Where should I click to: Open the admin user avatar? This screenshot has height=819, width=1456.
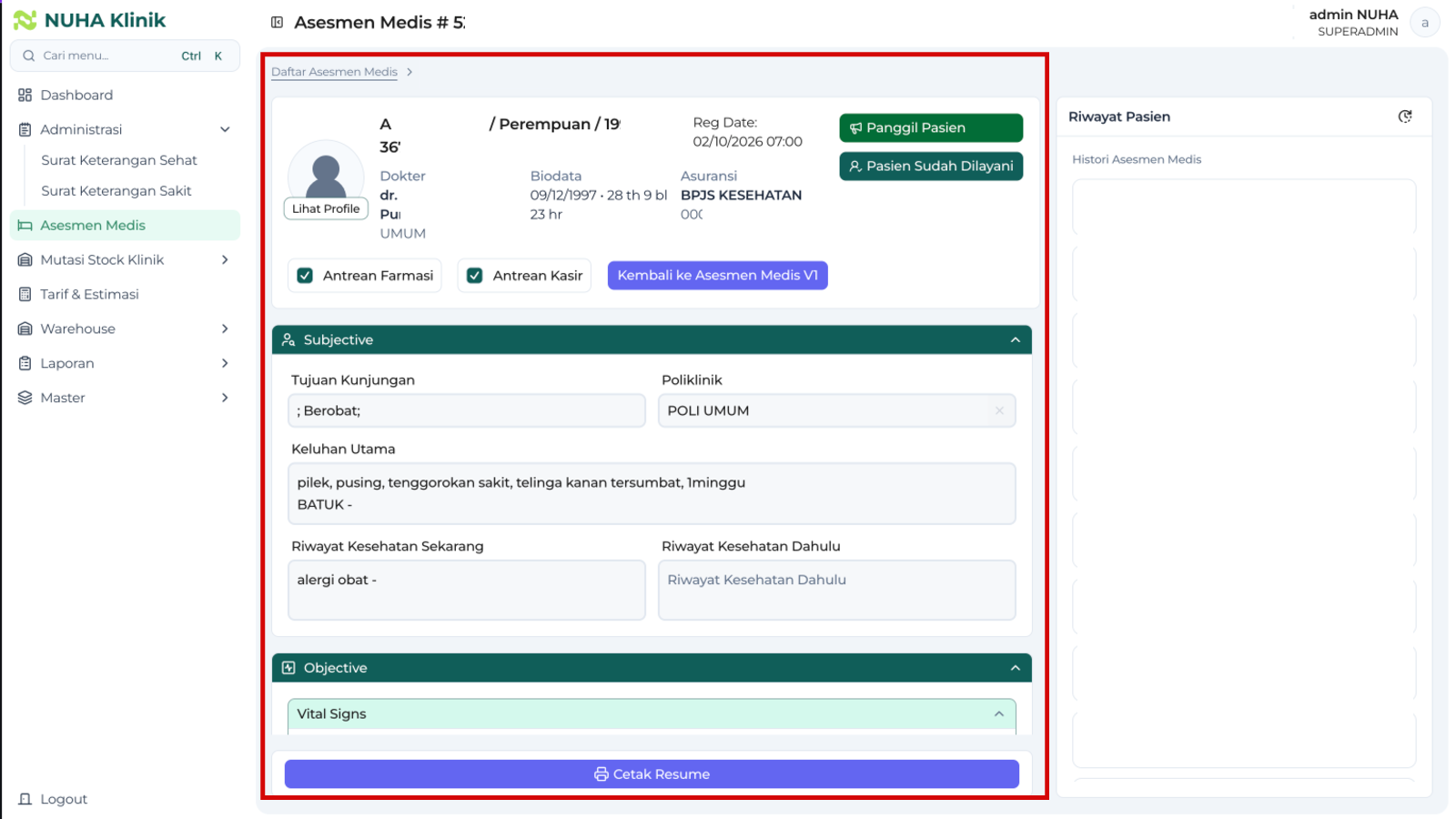(1424, 23)
